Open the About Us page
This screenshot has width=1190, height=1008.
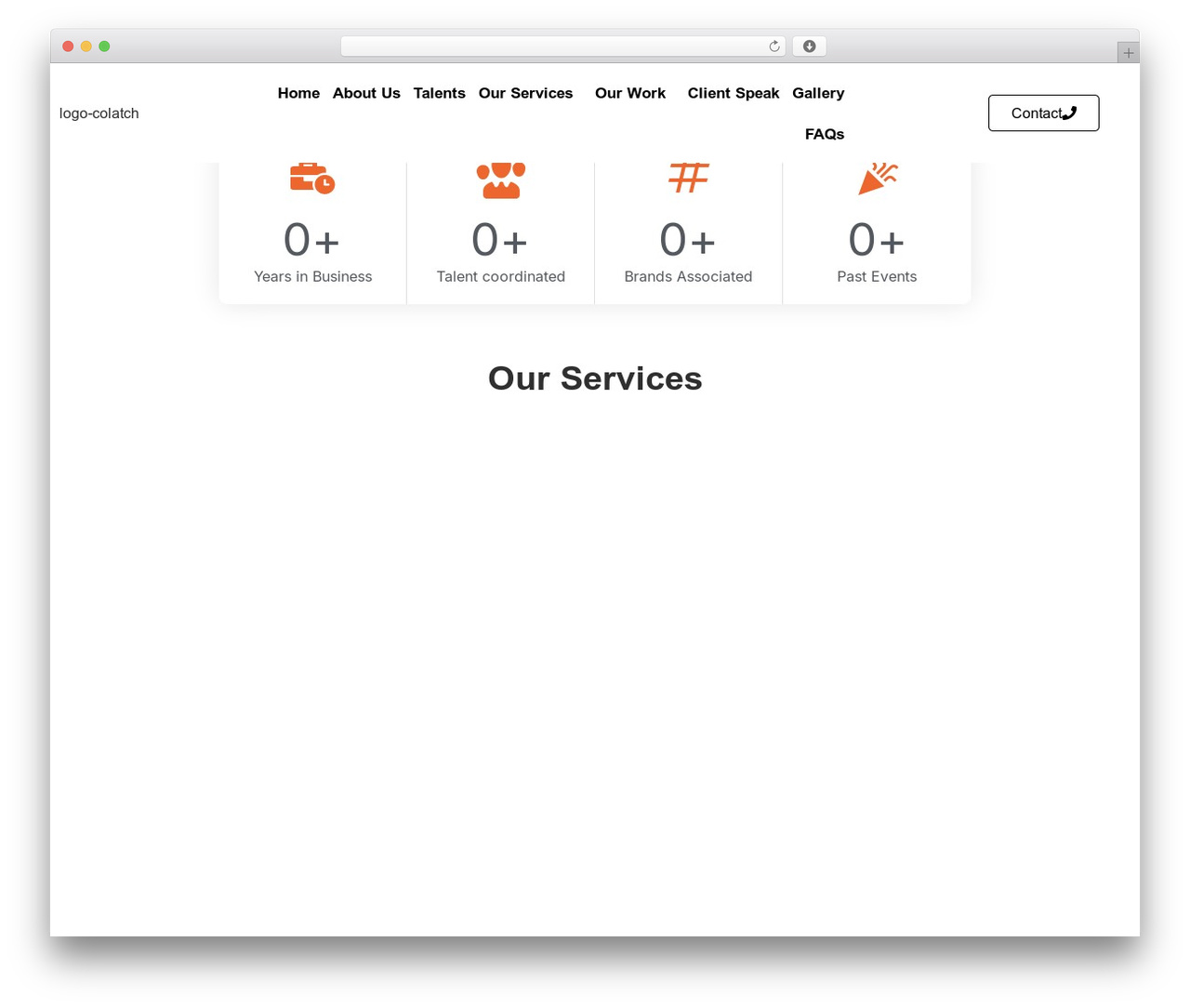(x=366, y=93)
